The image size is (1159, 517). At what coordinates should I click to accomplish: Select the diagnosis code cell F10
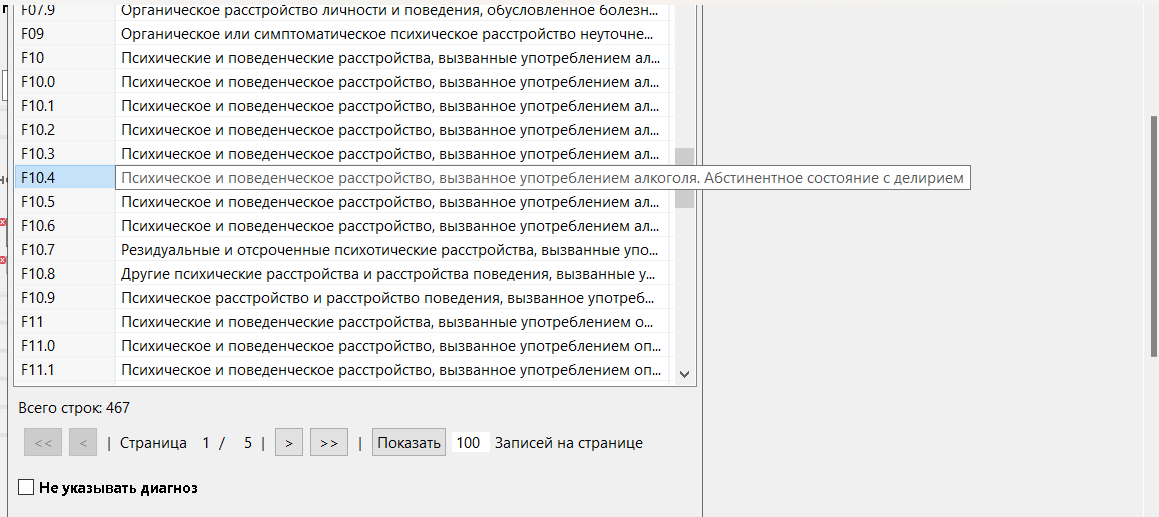coord(65,58)
